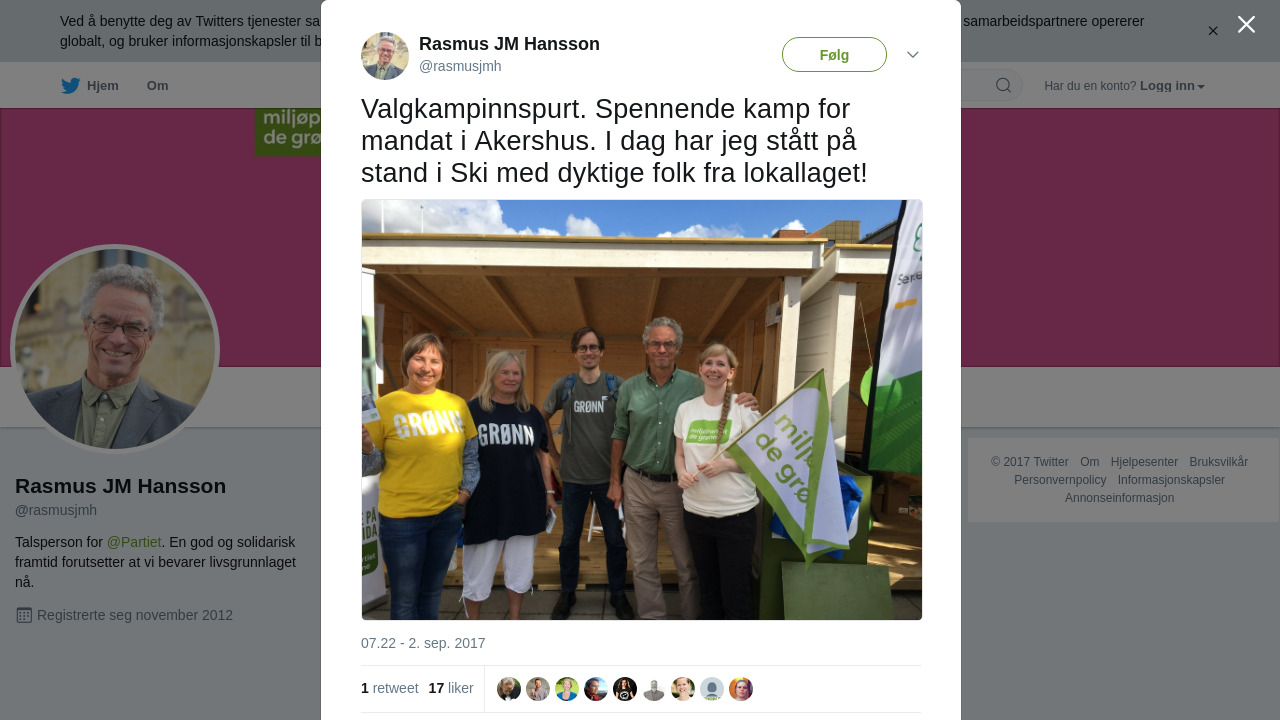The height and width of the screenshot is (720, 1280).
Task: Dismiss the cookie notice banner small X
Action: 1213,31
